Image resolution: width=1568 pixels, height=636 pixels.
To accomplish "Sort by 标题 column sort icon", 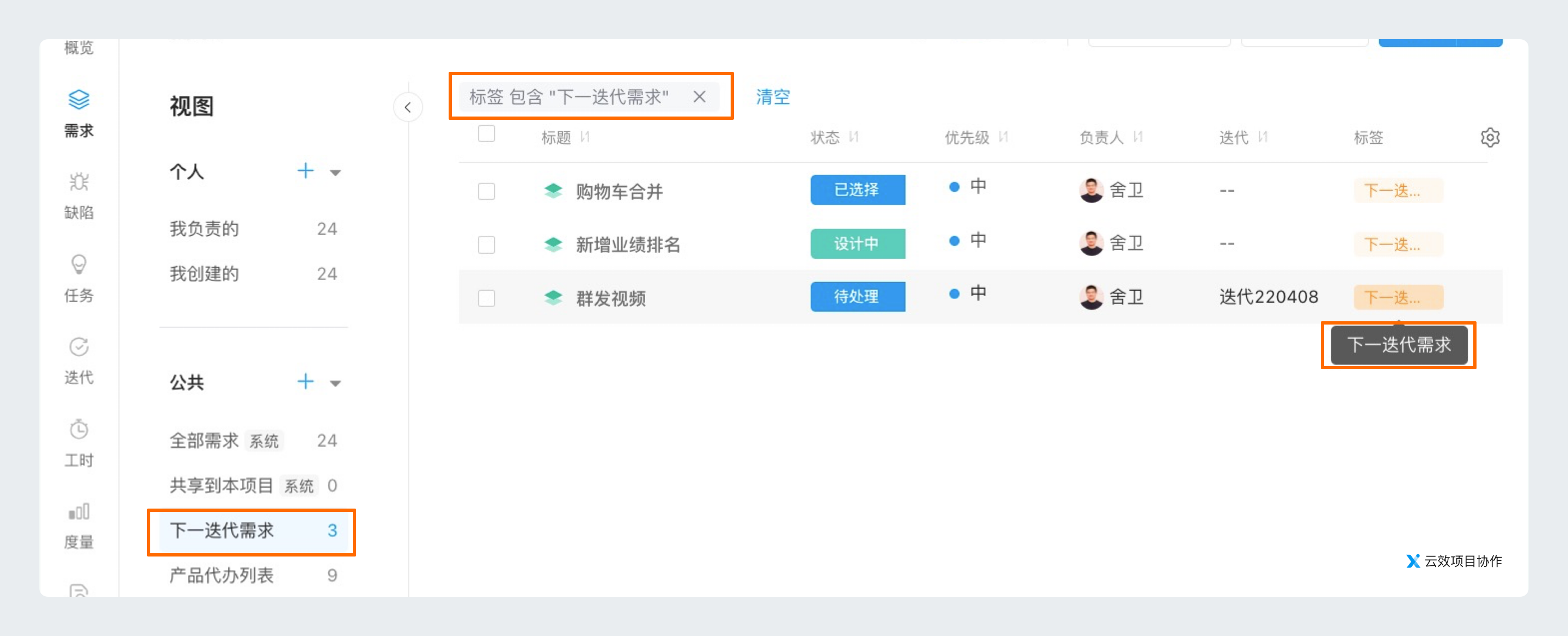I will point(584,138).
